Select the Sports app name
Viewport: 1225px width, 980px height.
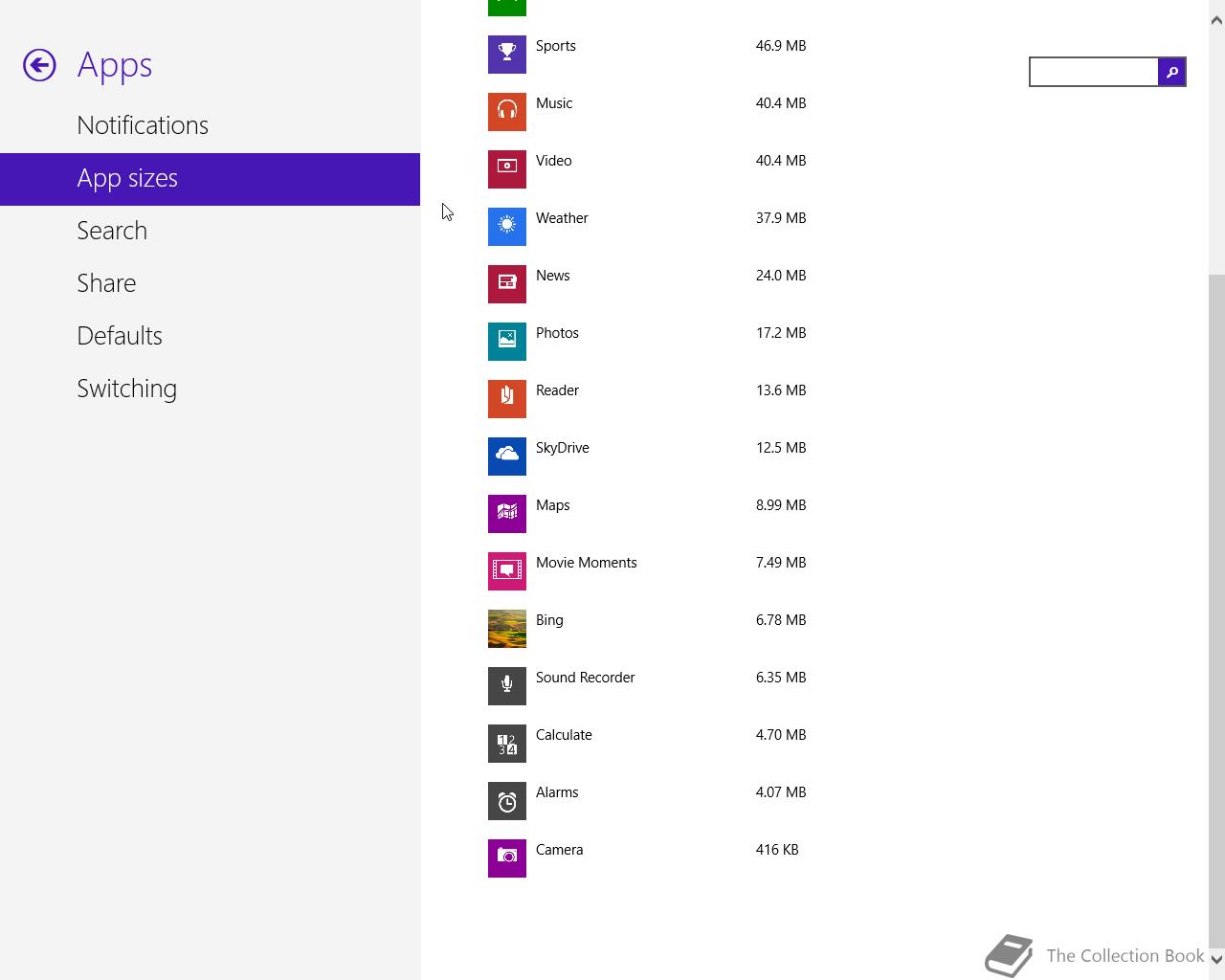[556, 46]
